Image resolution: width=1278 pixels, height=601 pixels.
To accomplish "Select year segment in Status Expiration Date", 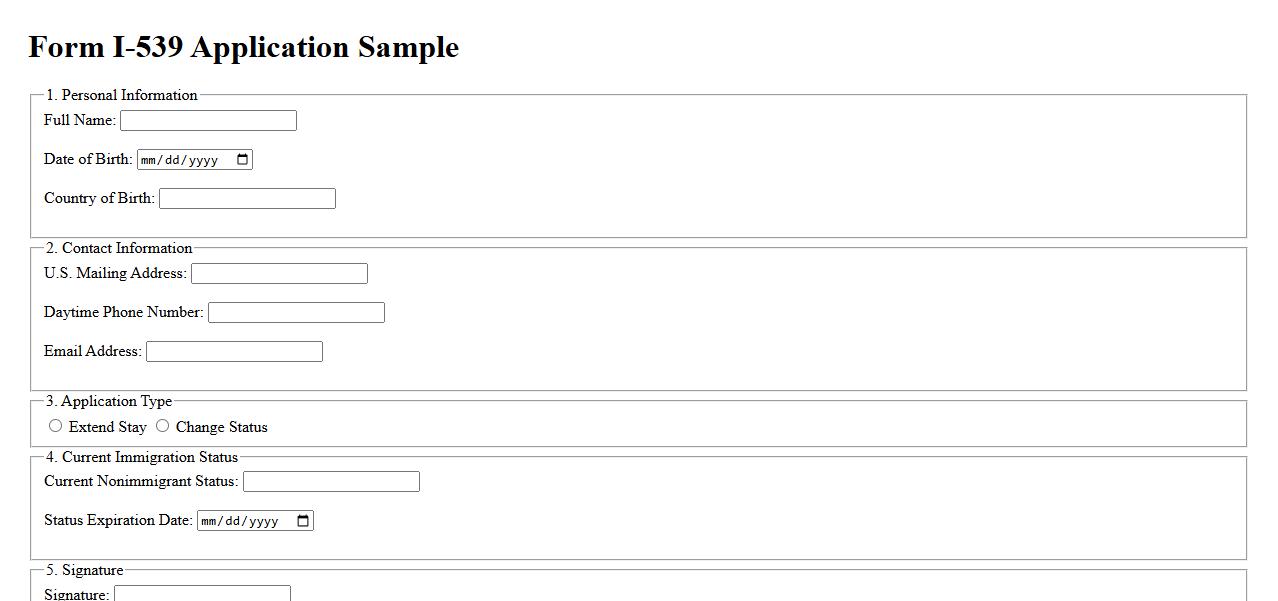I will click(x=263, y=521).
